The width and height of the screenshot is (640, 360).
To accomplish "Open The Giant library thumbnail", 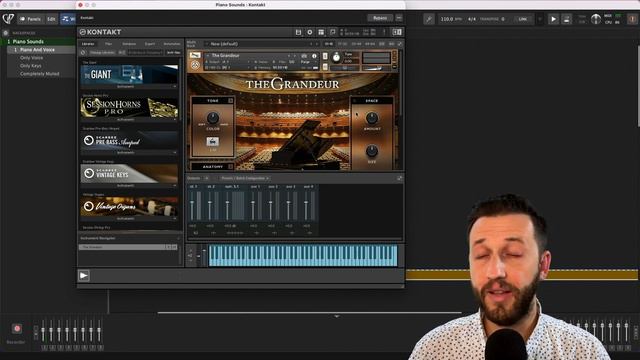I will pyautogui.click(x=129, y=75).
